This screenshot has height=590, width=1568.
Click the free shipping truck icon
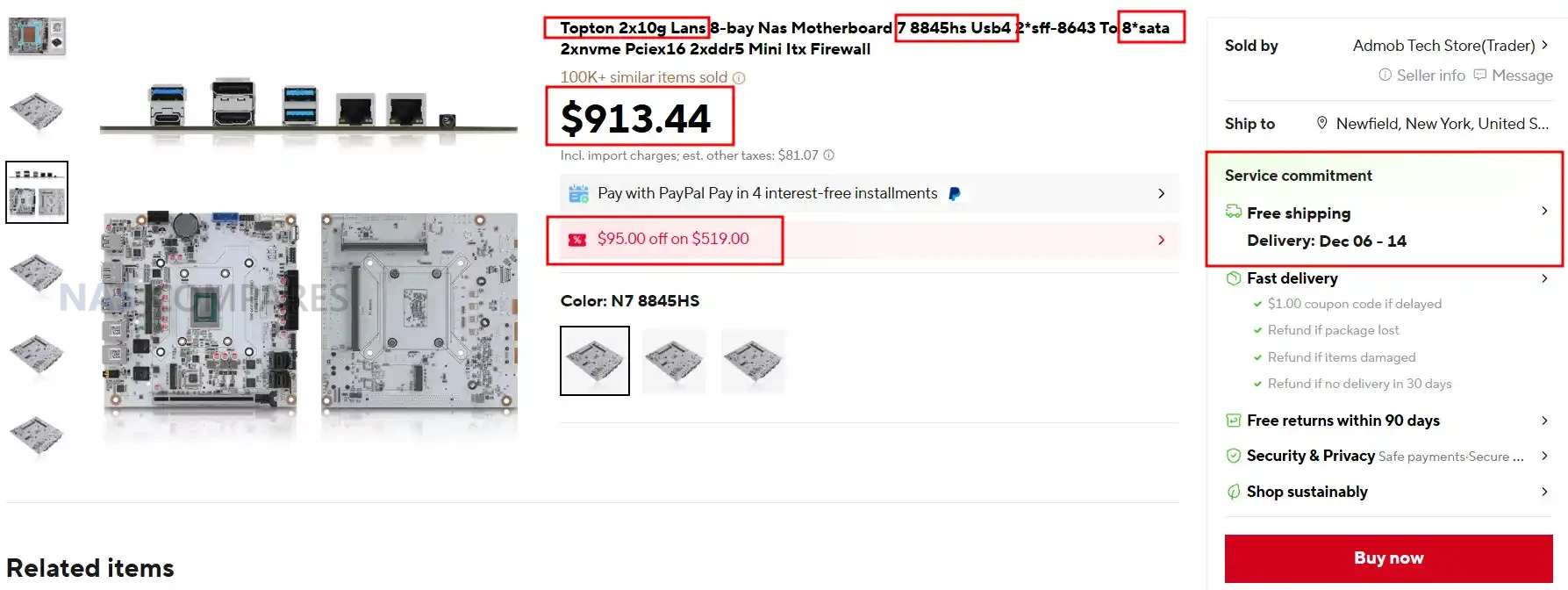(1234, 212)
